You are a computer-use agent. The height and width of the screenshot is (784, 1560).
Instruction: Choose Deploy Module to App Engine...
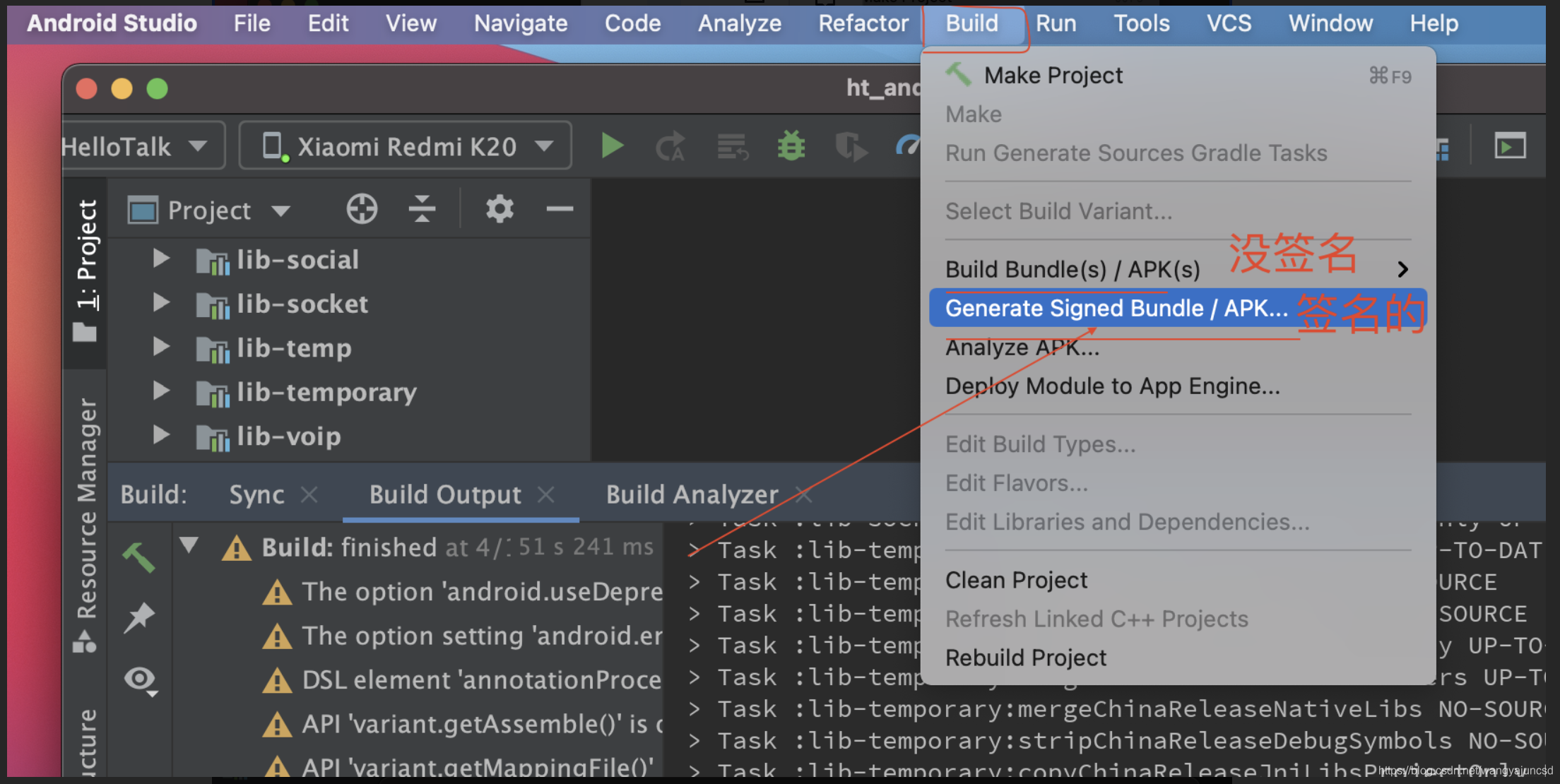(1178, 386)
